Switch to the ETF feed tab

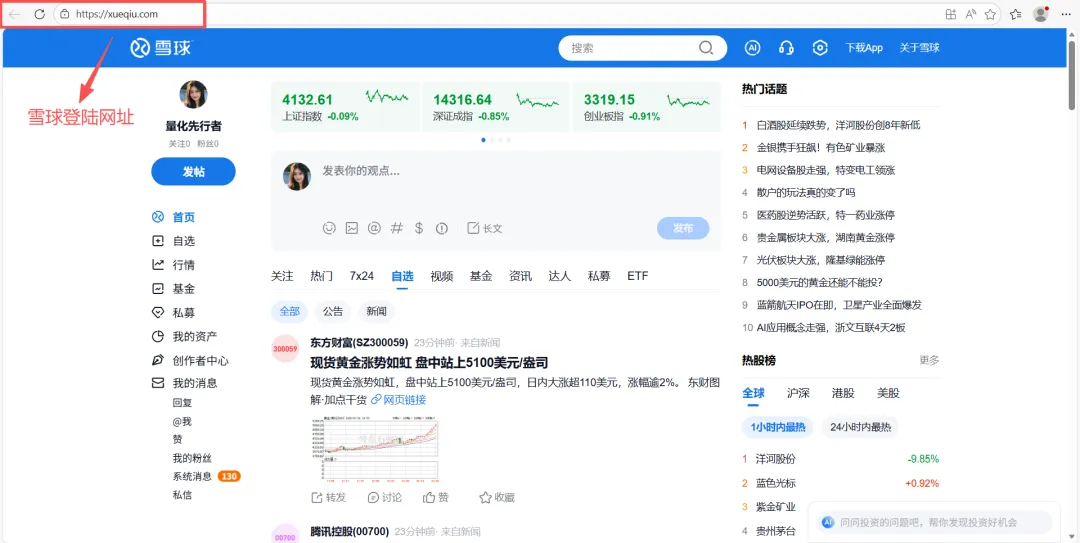click(x=638, y=276)
